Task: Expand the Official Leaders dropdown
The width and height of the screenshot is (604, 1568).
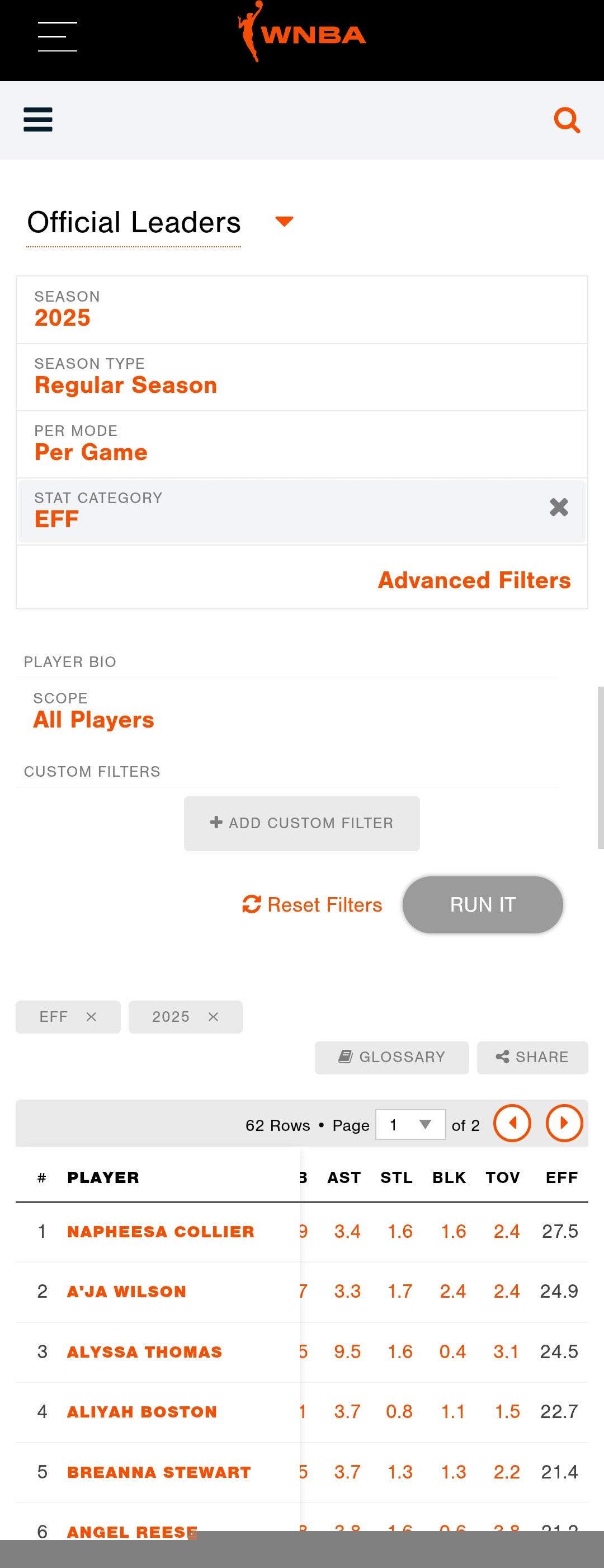Action: [284, 222]
